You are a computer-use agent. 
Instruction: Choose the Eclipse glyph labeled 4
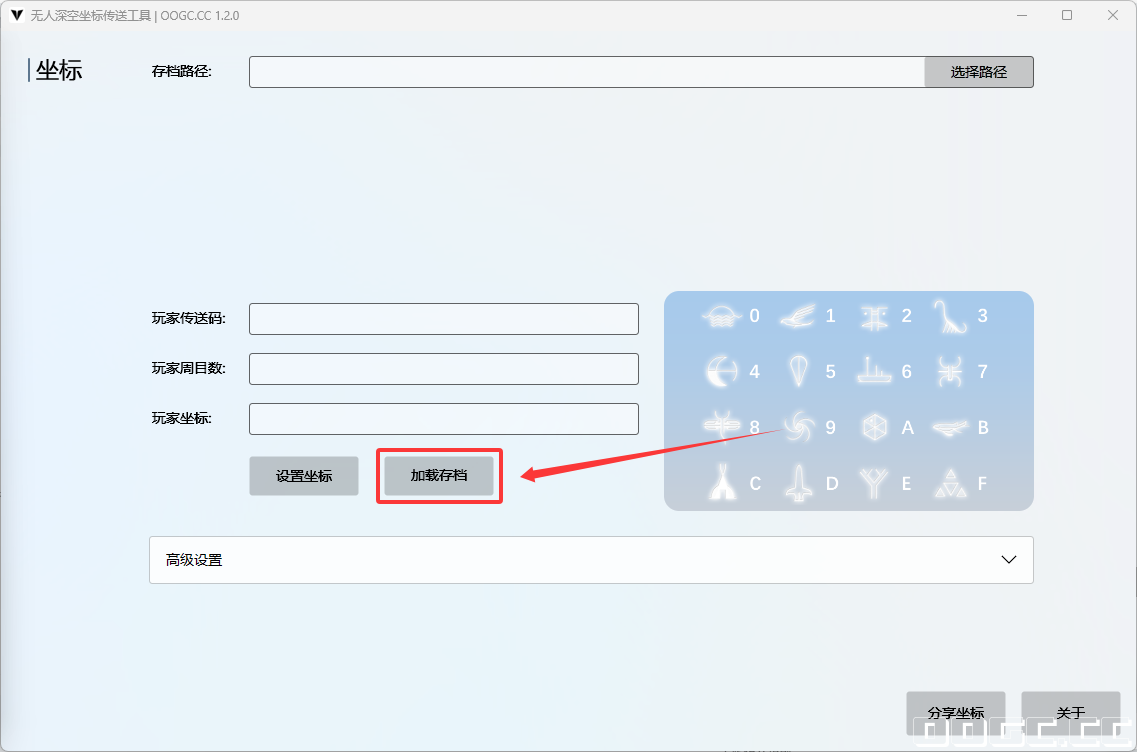click(x=721, y=371)
